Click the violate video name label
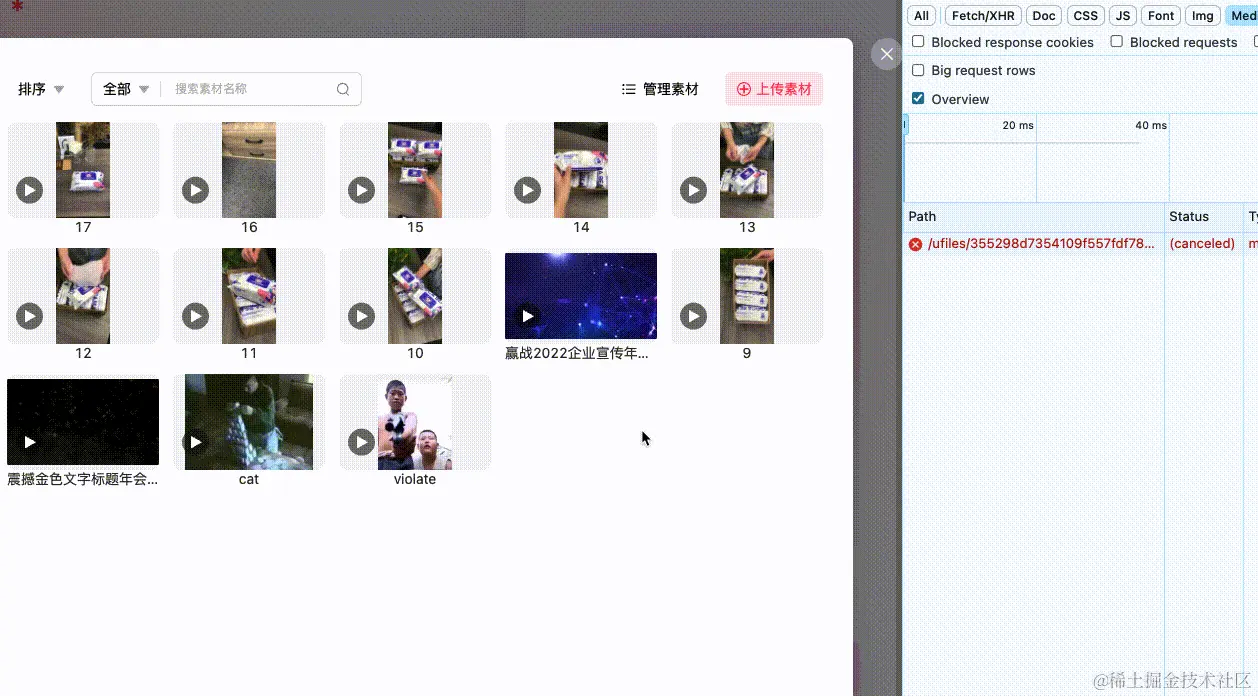This screenshot has width=1258, height=696. pyautogui.click(x=415, y=479)
